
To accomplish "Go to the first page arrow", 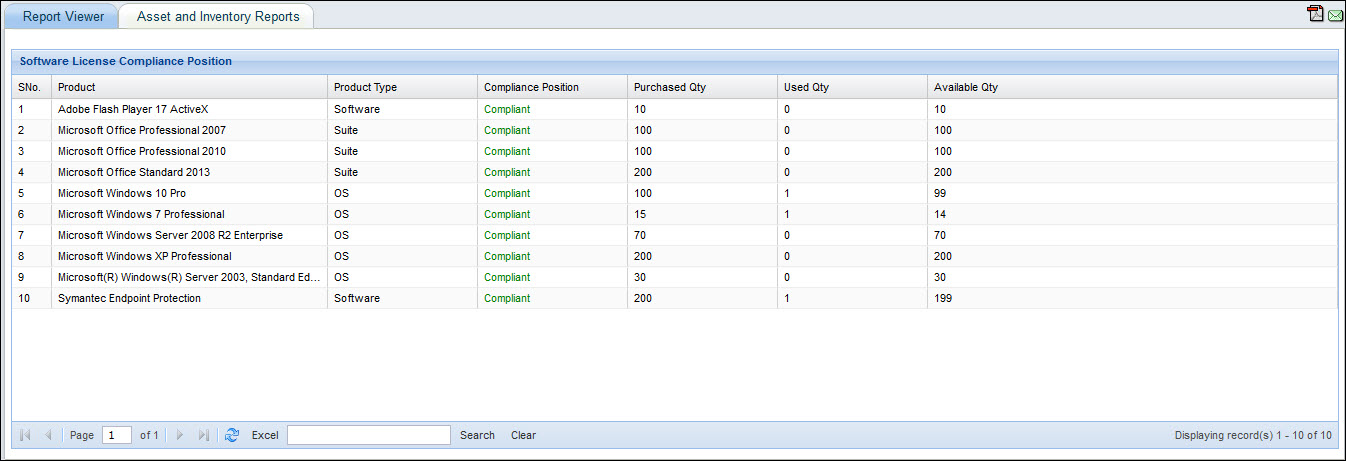I will [25, 435].
